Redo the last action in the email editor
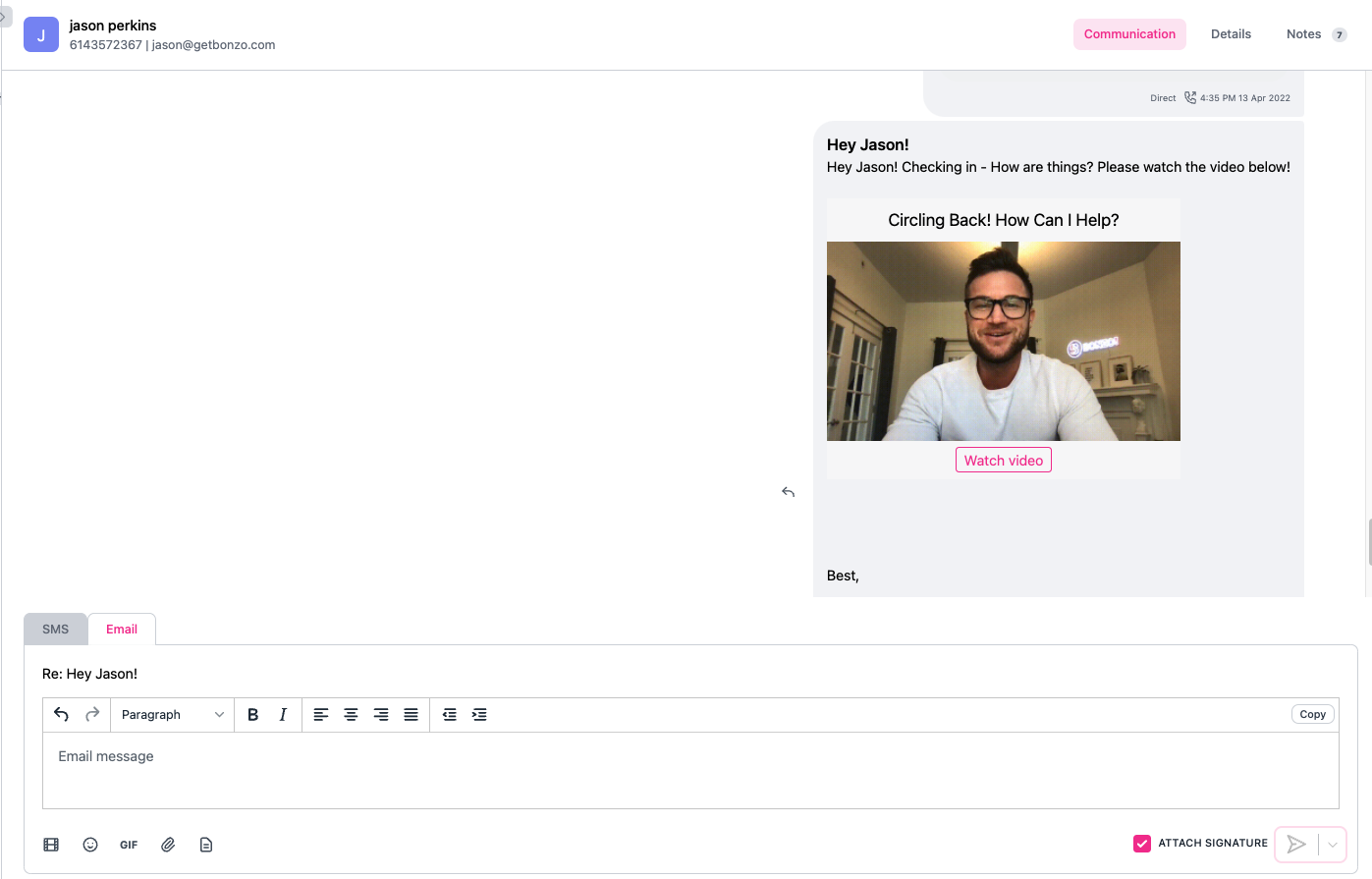The width and height of the screenshot is (1372, 879). click(92, 715)
